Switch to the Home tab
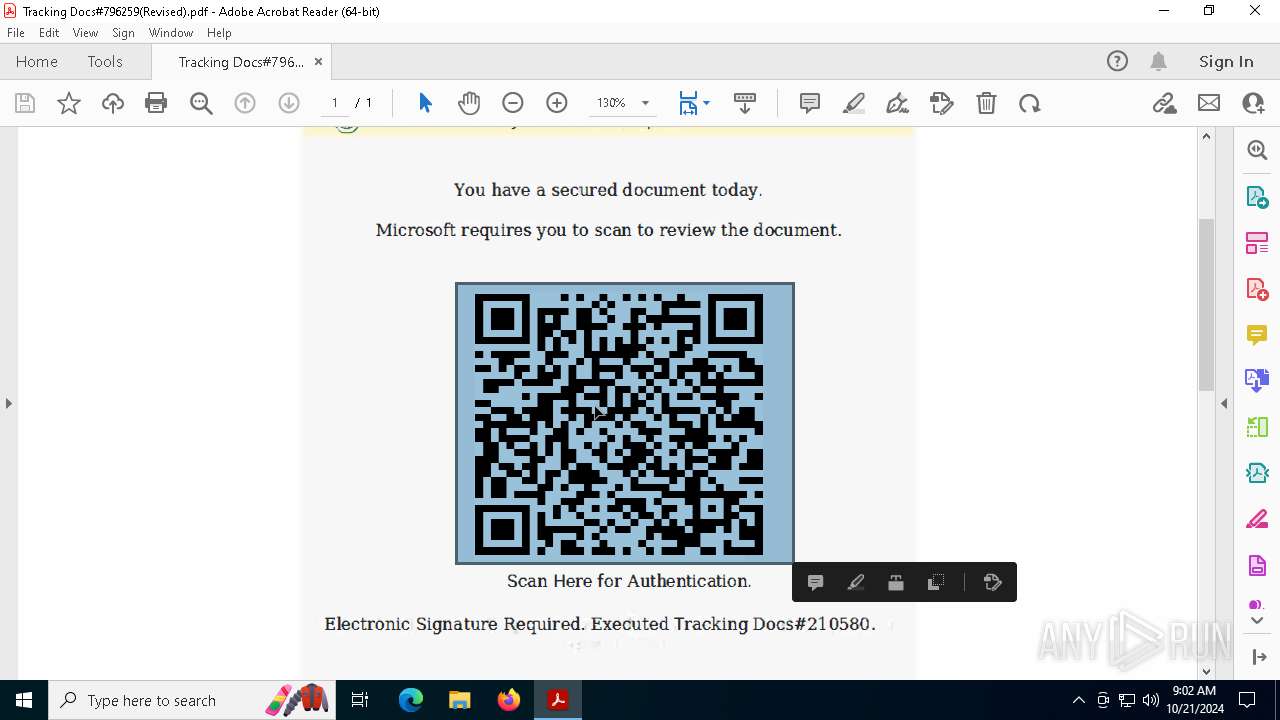 click(x=37, y=62)
